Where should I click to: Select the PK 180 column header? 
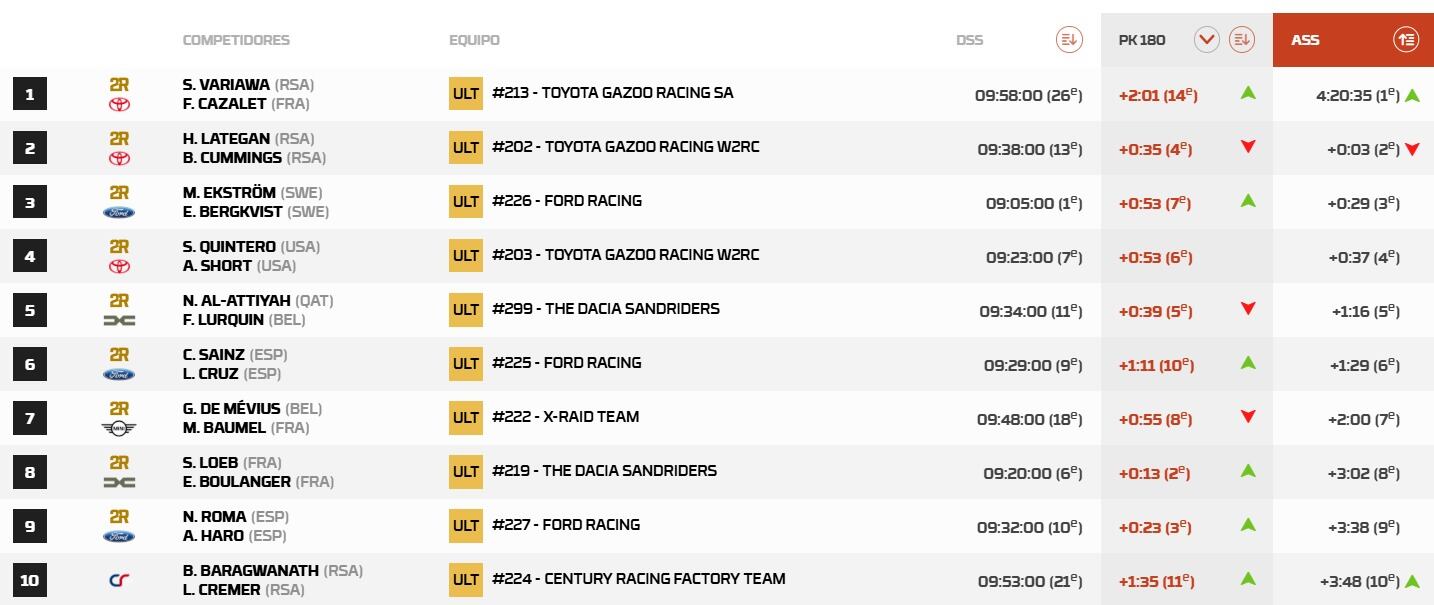click(x=1142, y=40)
